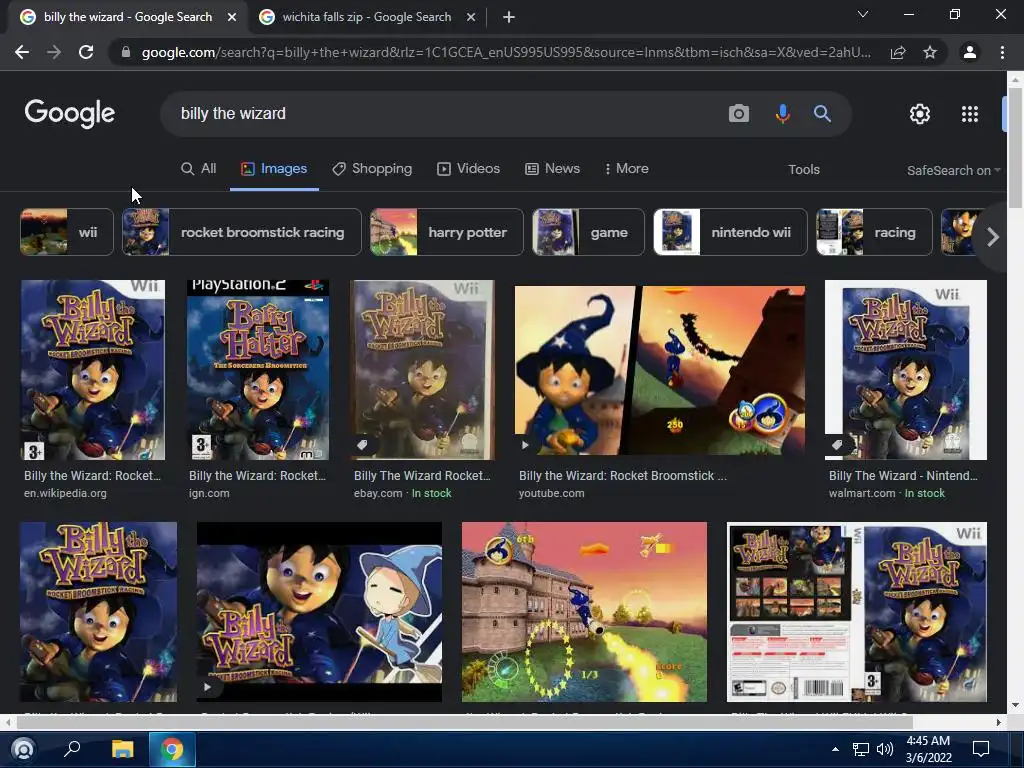Filter by harry potter chip
1024x768 pixels.
click(447, 232)
